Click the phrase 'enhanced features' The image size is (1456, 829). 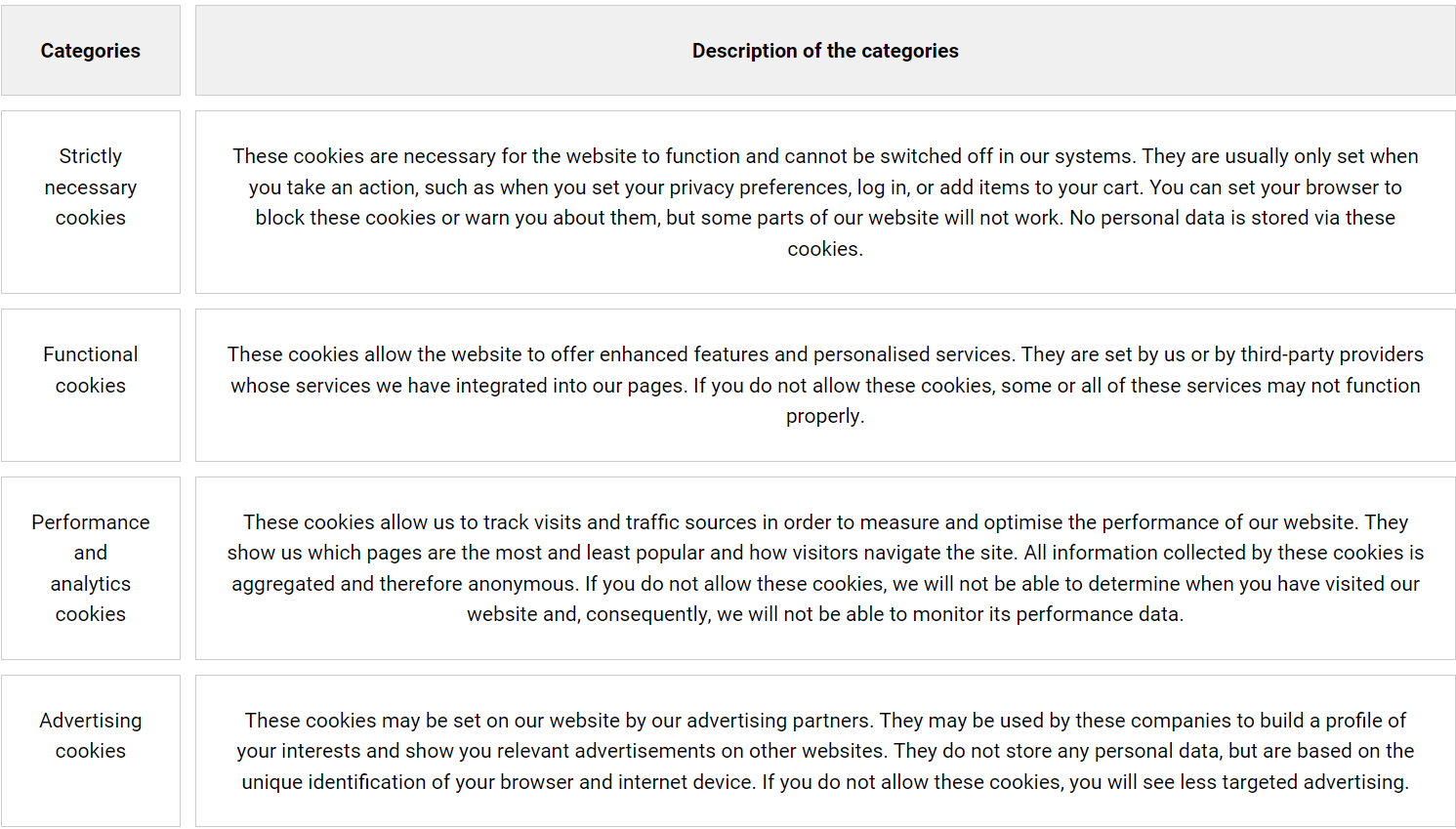pyautogui.click(x=684, y=354)
